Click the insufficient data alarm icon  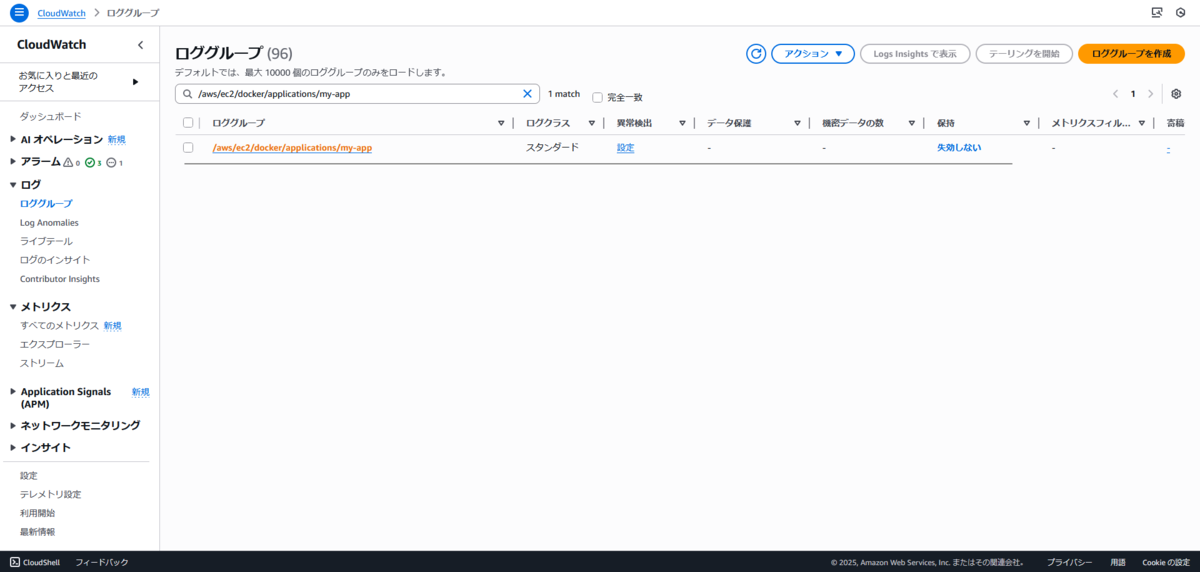tap(111, 162)
